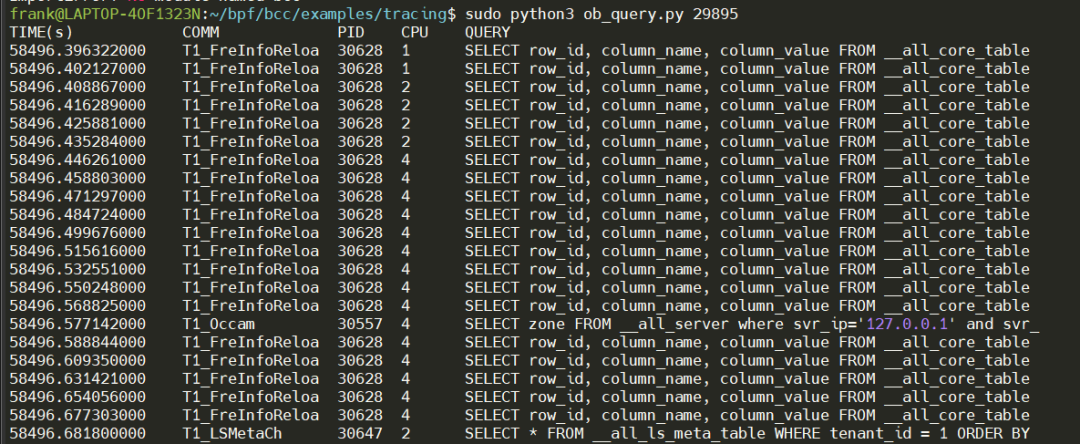Viewport: 1080px width, 444px height.
Task: Select timestamp 58496.396322000
Action: pos(78,50)
